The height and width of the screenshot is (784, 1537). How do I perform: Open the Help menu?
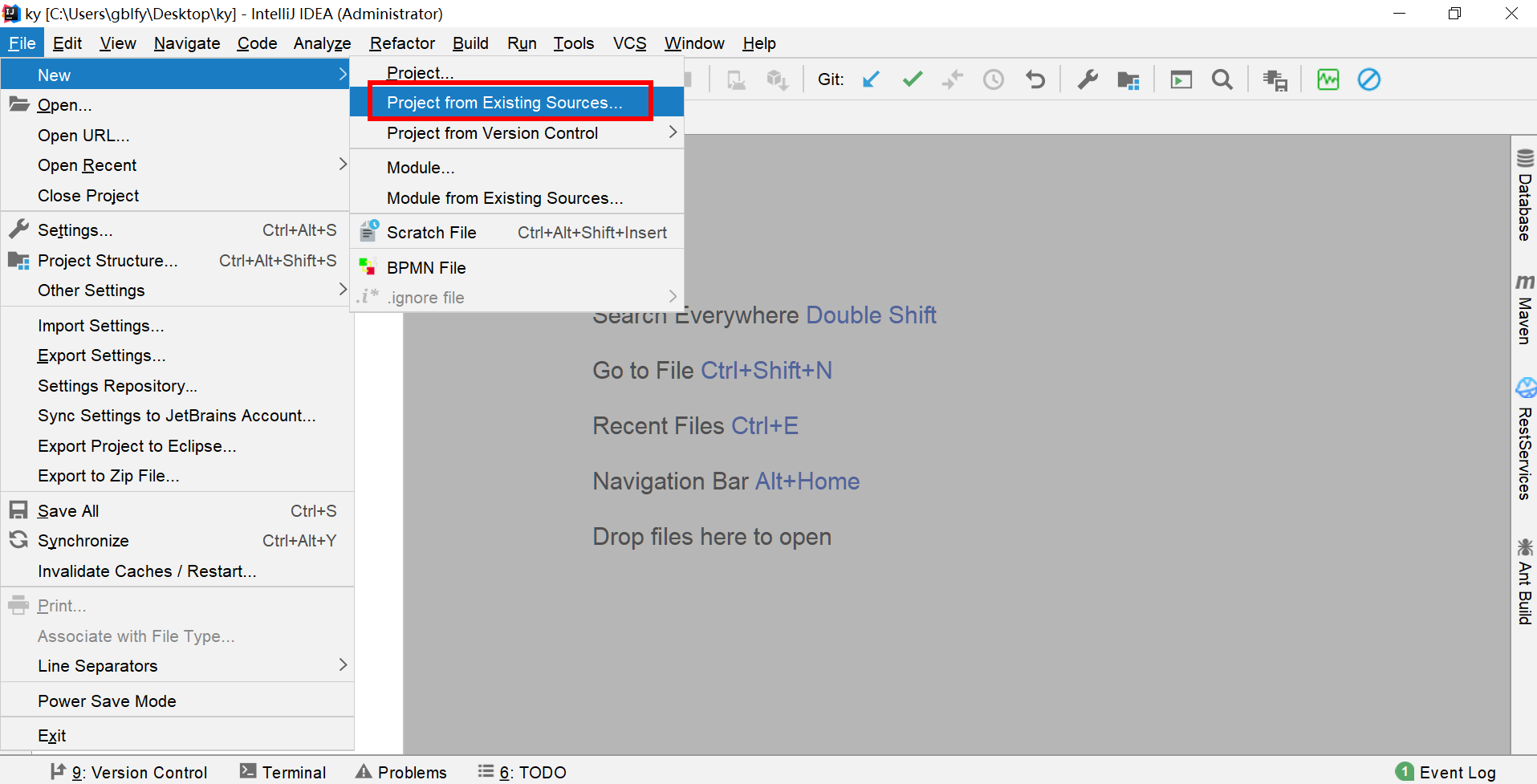[758, 43]
